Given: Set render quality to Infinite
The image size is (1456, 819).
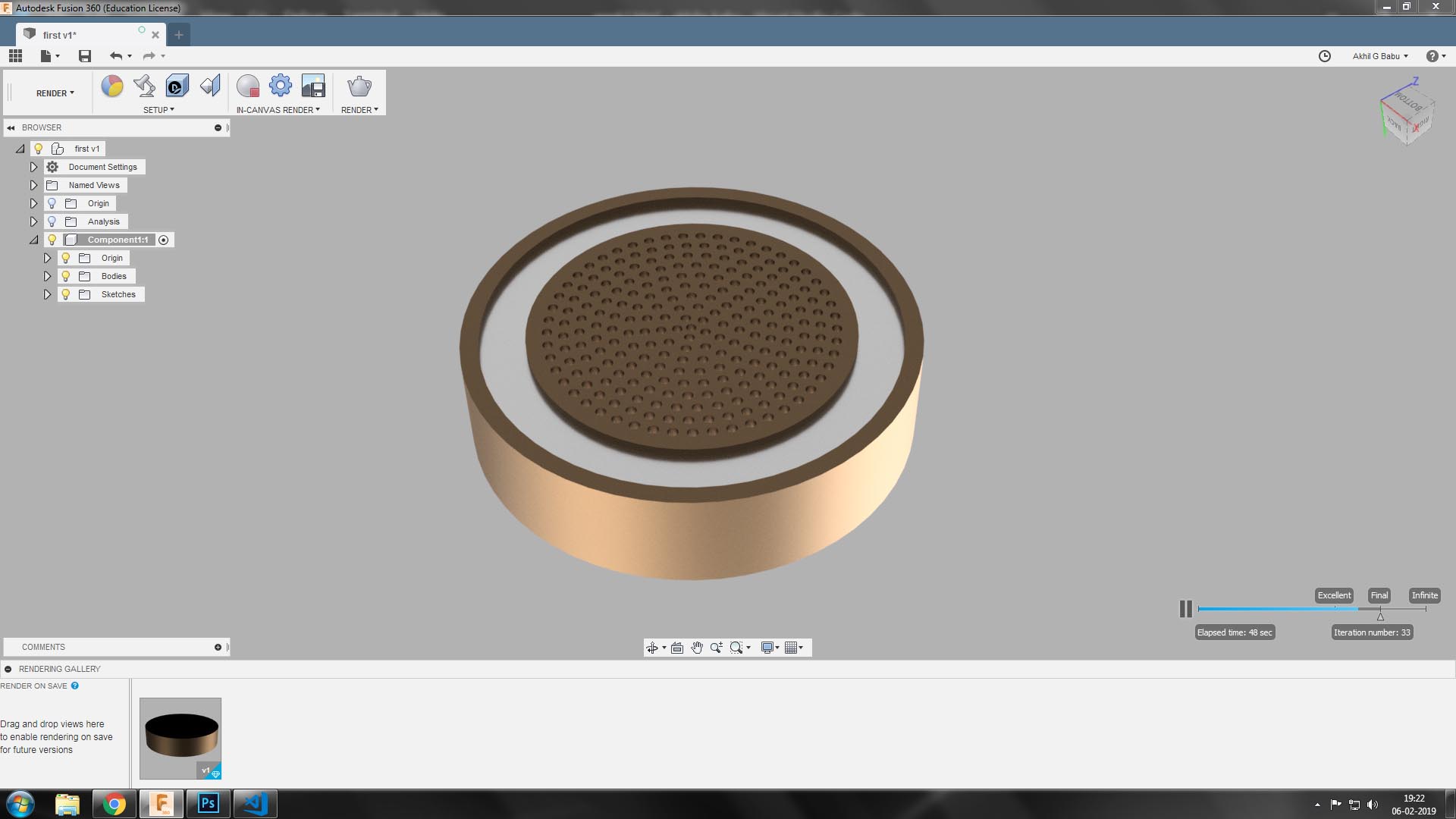Looking at the screenshot, I should click(1424, 595).
